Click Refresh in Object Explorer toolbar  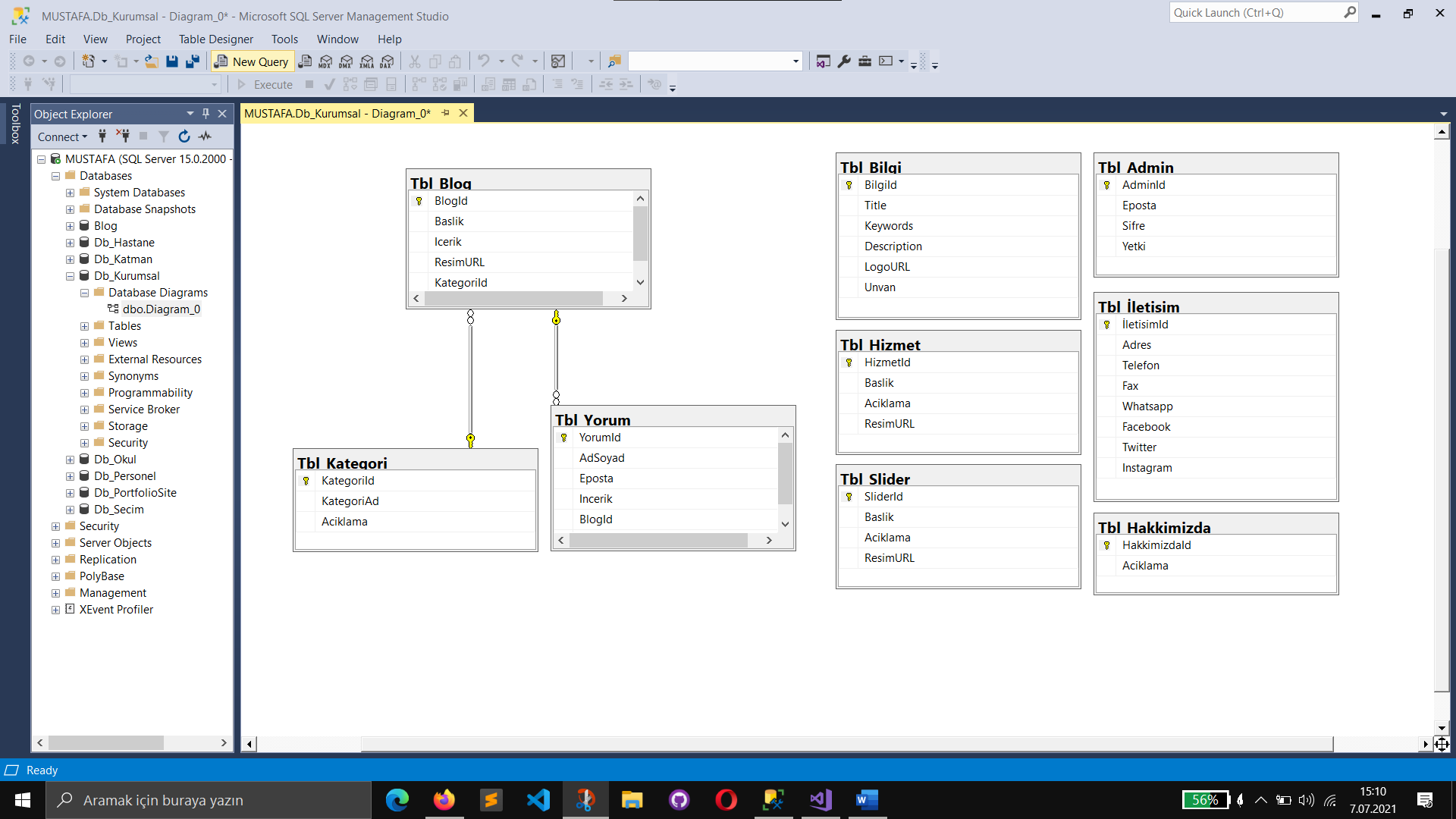tap(184, 136)
